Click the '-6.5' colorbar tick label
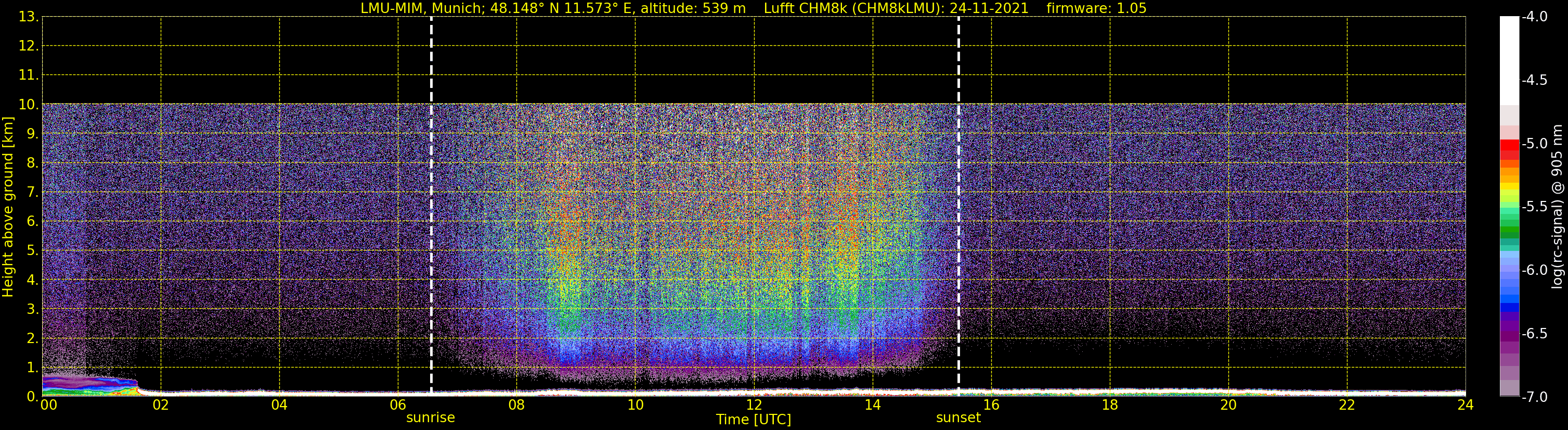 [x=1535, y=334]
